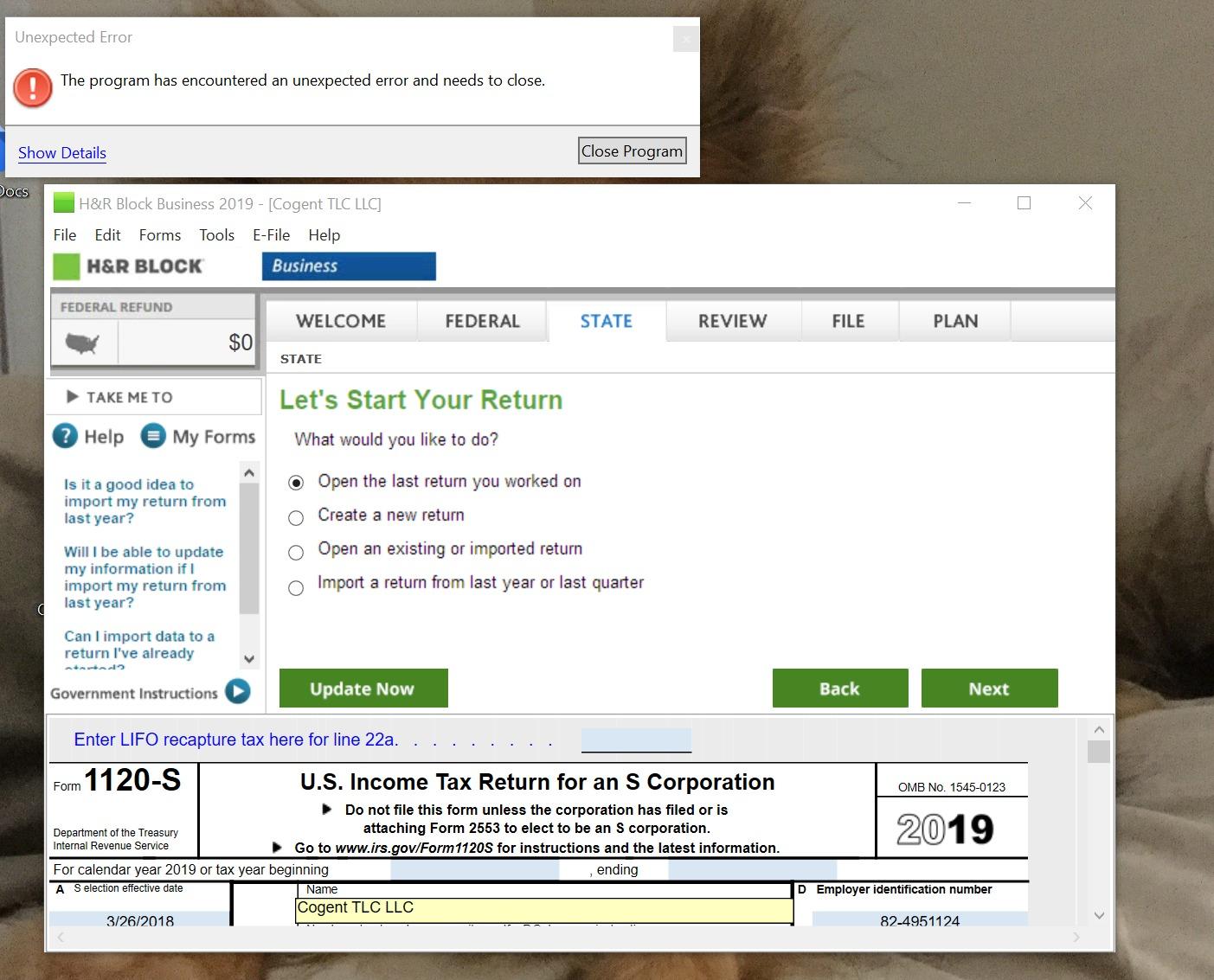Screen dimensions: 1214x980
Task: Click the Government Instructions label
Action: (x=134, y=694)
